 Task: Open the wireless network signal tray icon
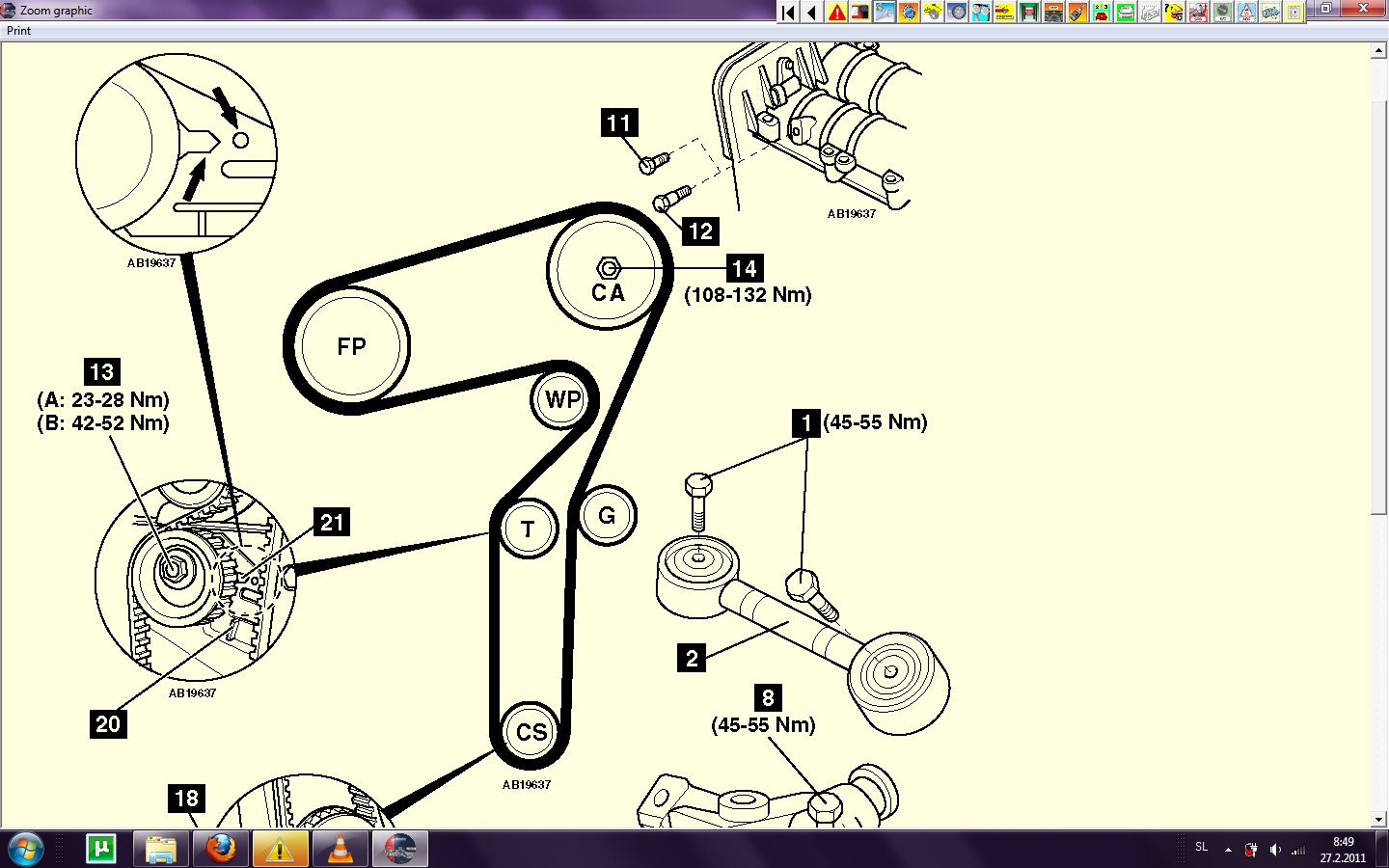click(1299, 850)
